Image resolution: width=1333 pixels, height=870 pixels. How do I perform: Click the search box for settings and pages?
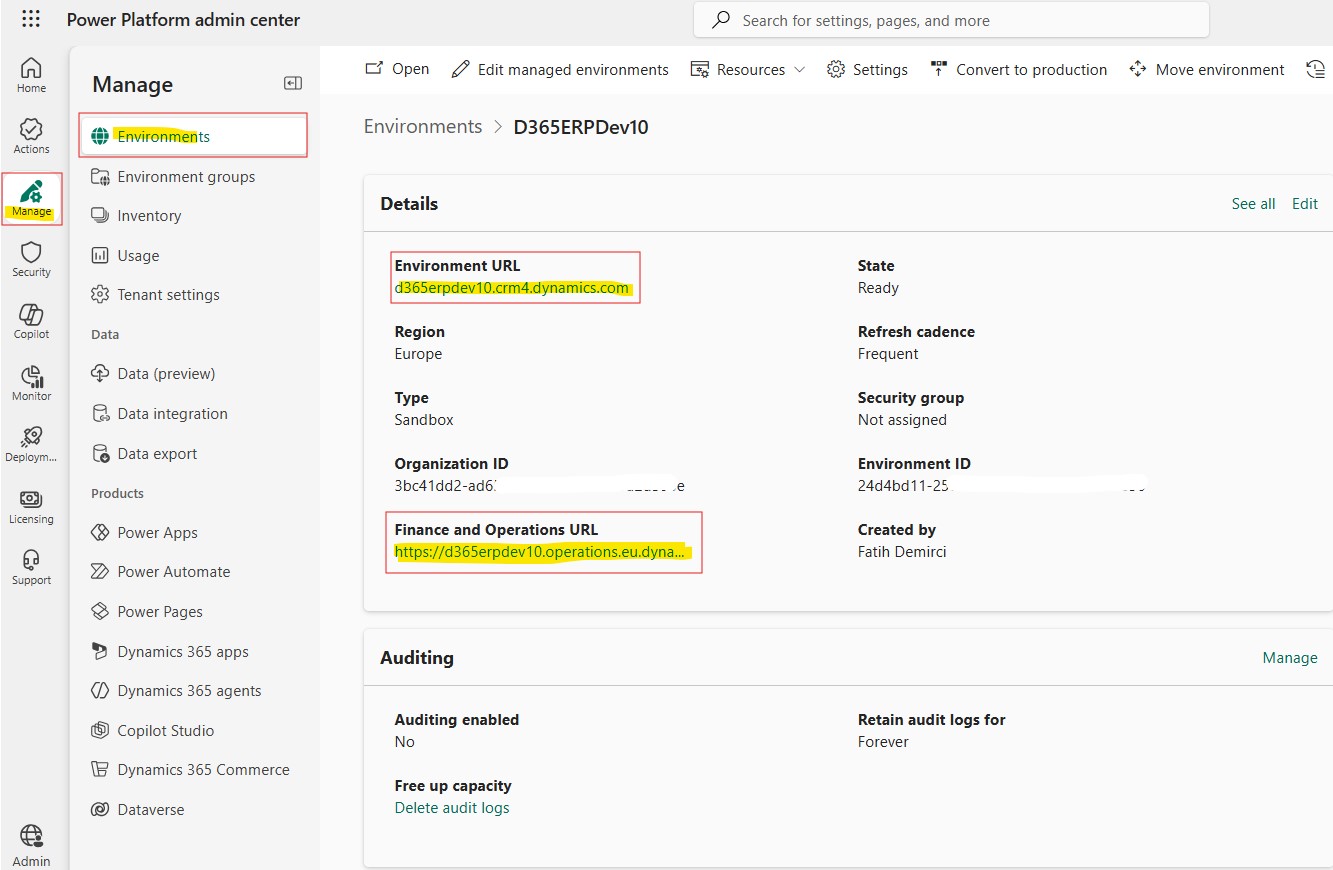click(x=951, y=20)
